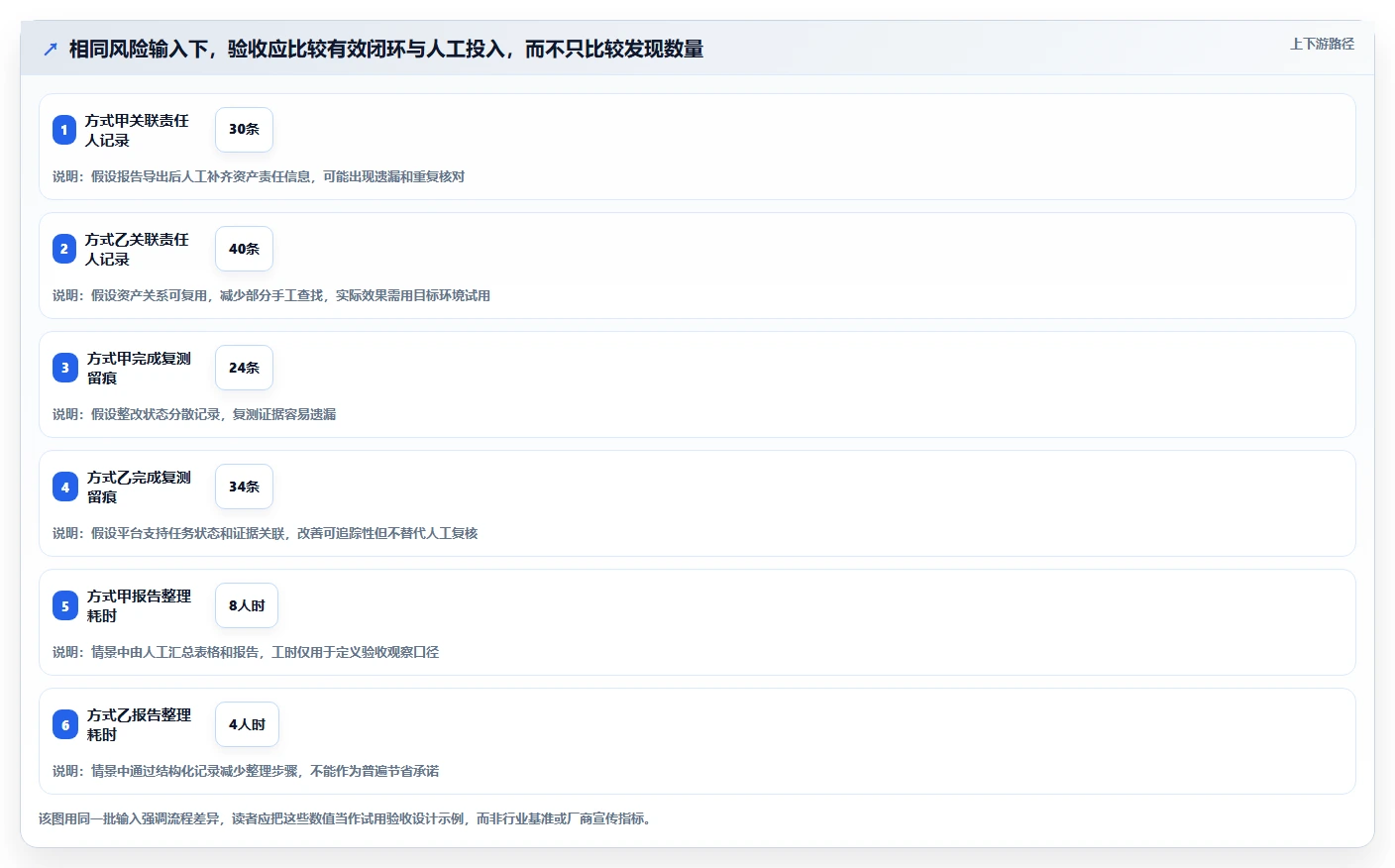The width and height of the screenshot is (1395, 868).
Task: Select the label 方式甲完成复测留痕
Action: tap(139, 368)
